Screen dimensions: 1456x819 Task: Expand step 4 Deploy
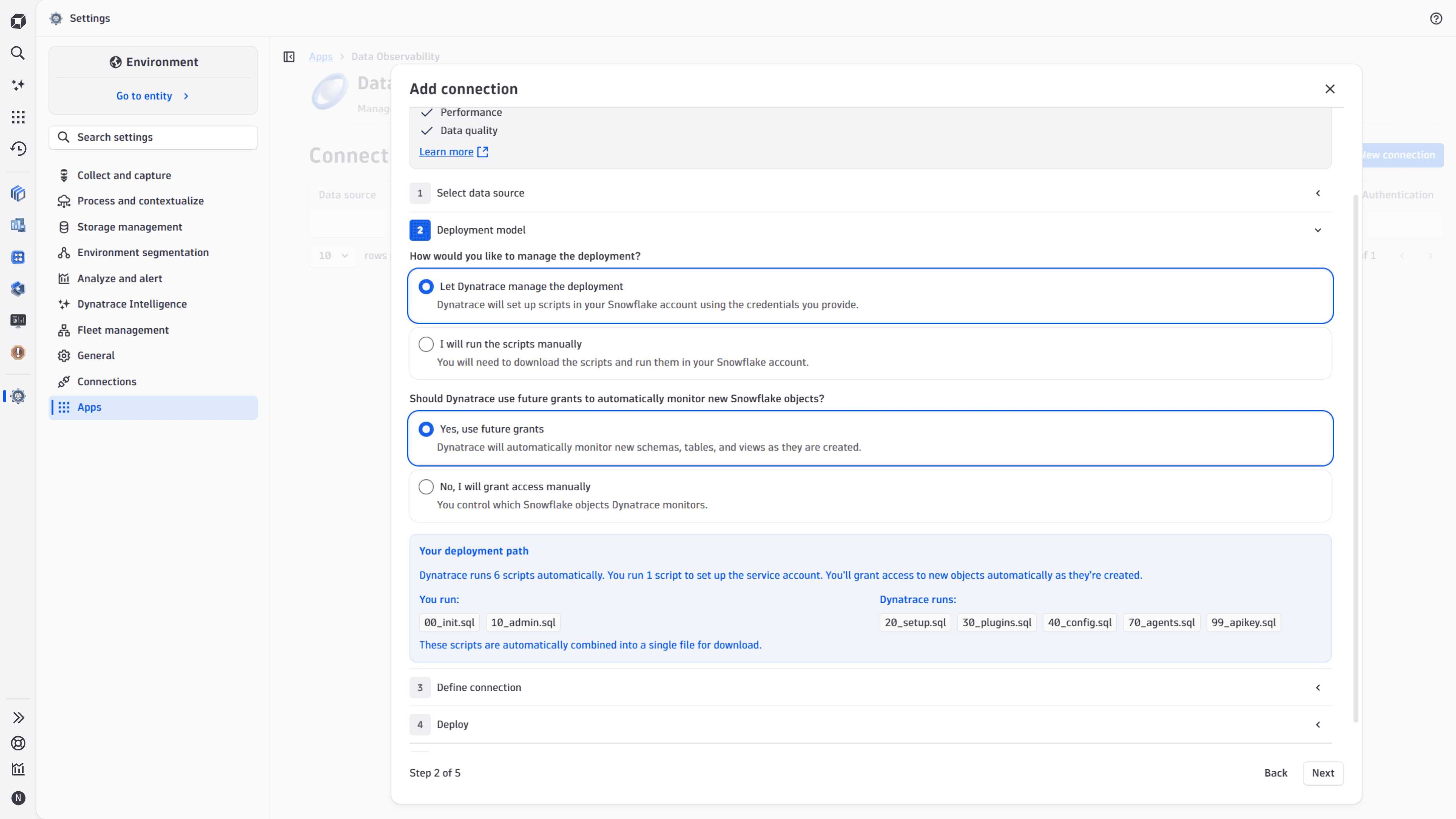tap(871, 725)
